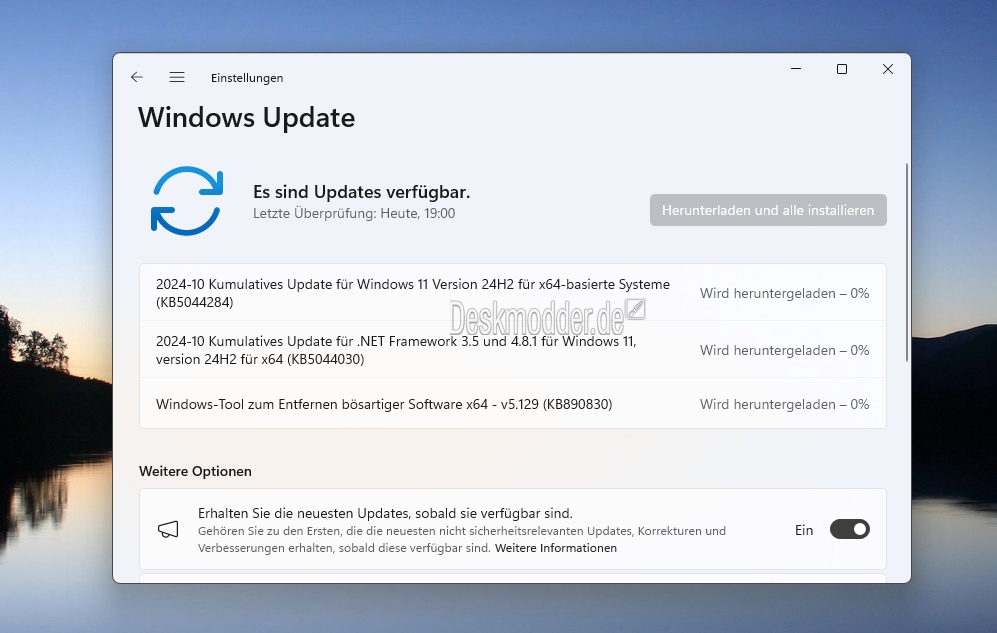Click download status for KB890830

click(x=785, y=405)
